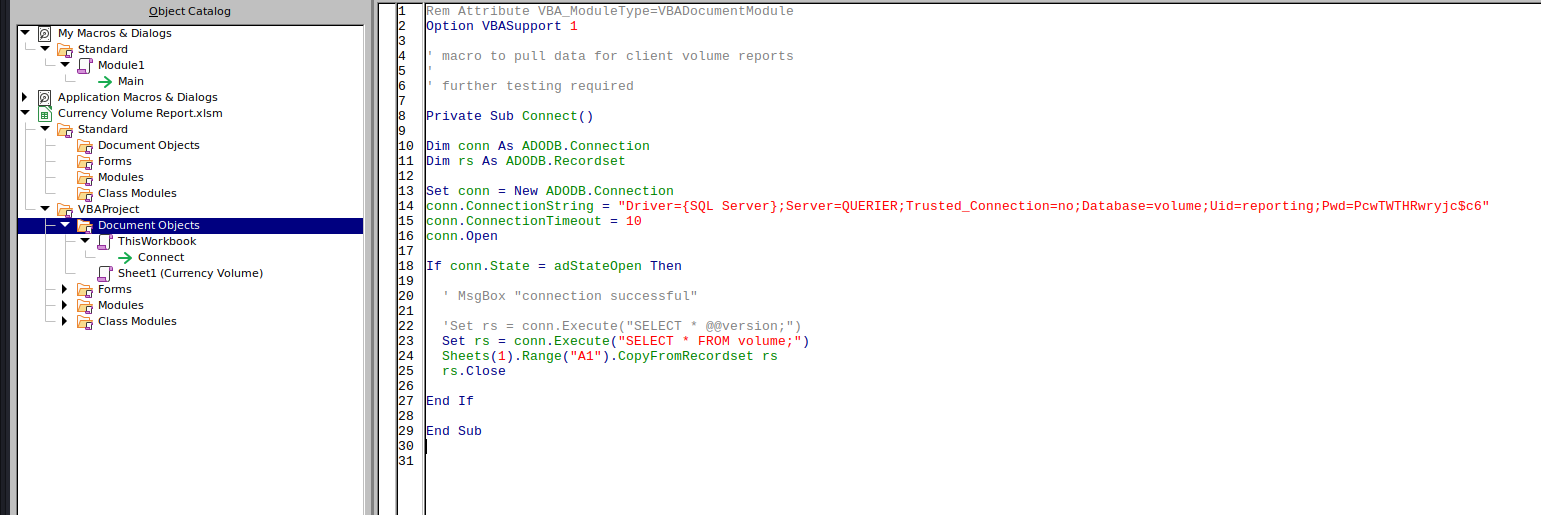Click the green arrow icon beside Connect
This screenshot has height=515, width=1541.
[x=125, y=257]
